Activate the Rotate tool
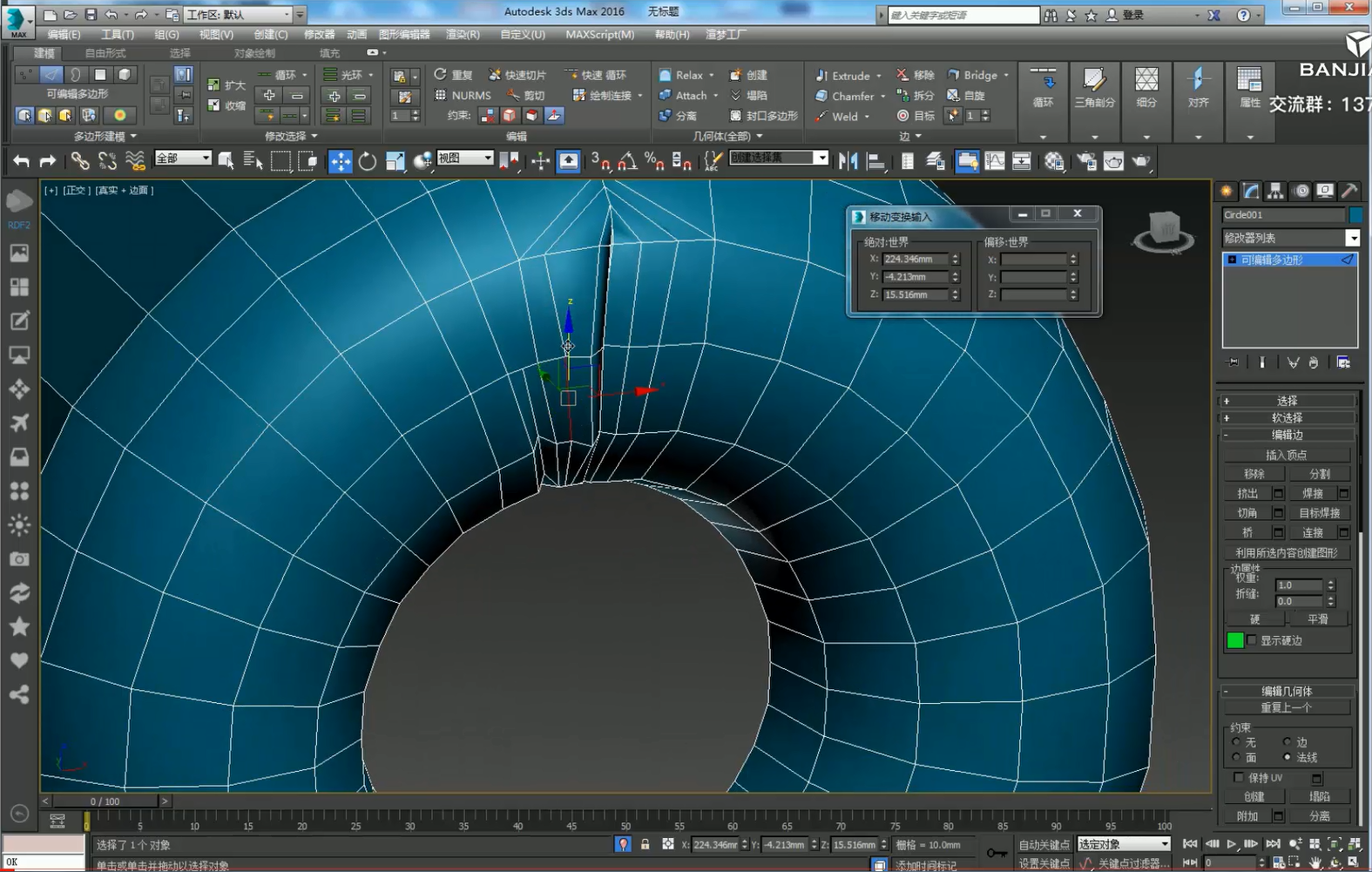1372x872 pixels. [368, 161]
